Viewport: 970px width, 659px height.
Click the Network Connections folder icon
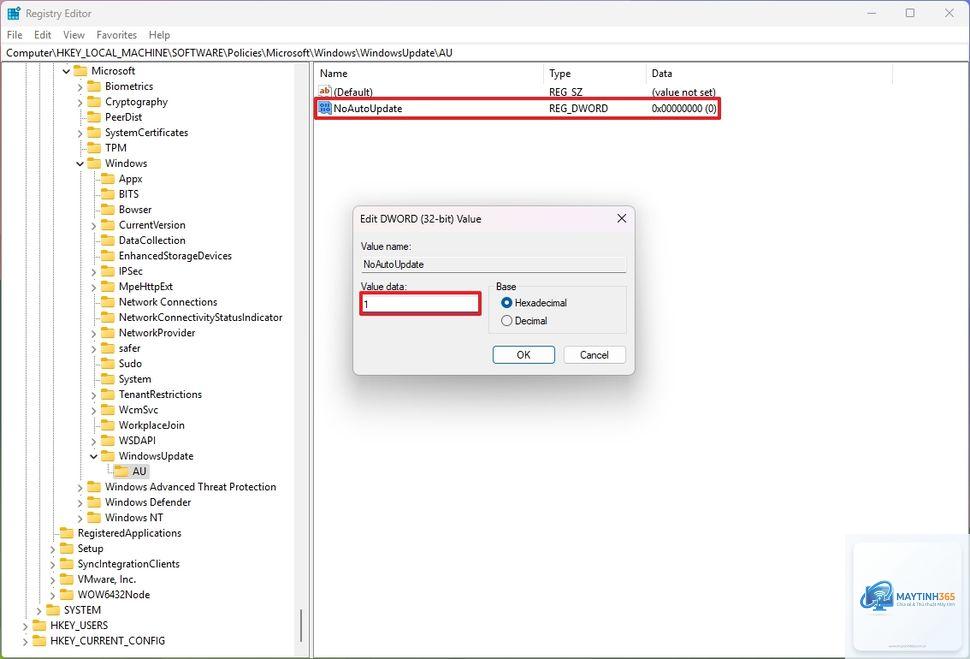coord(108,302)
